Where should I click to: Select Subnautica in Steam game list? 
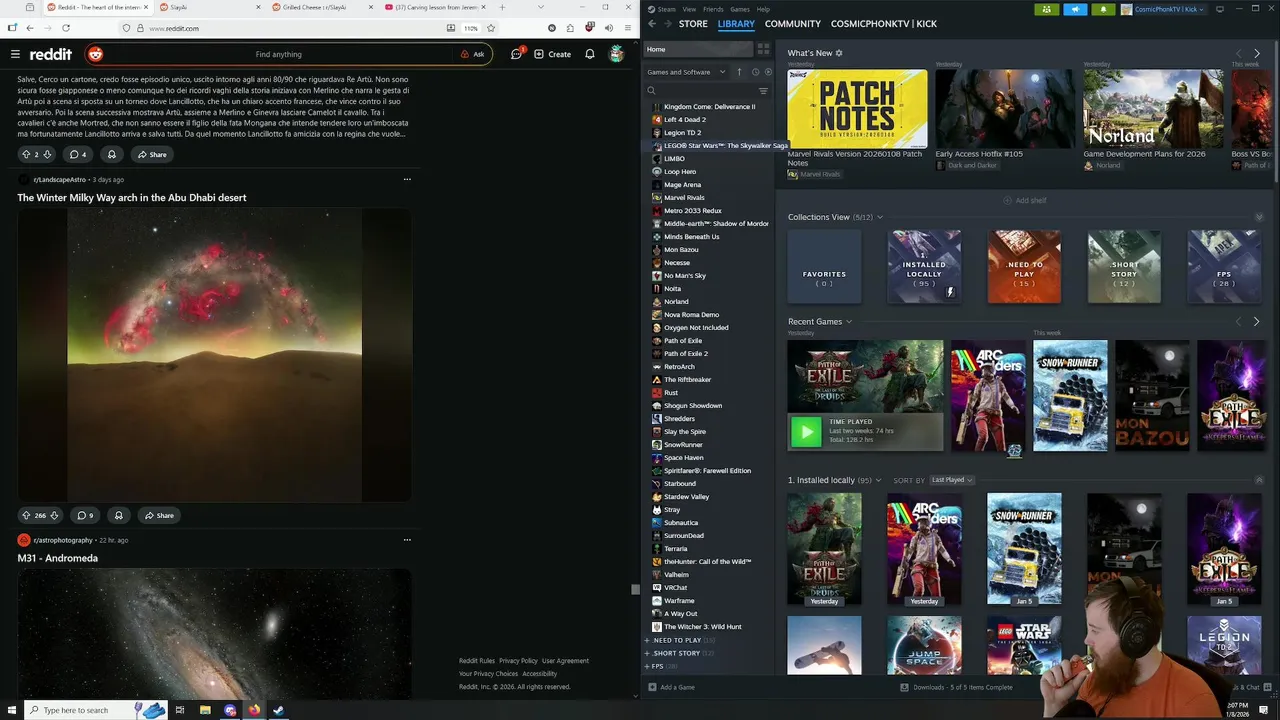(x=681, y=523)
